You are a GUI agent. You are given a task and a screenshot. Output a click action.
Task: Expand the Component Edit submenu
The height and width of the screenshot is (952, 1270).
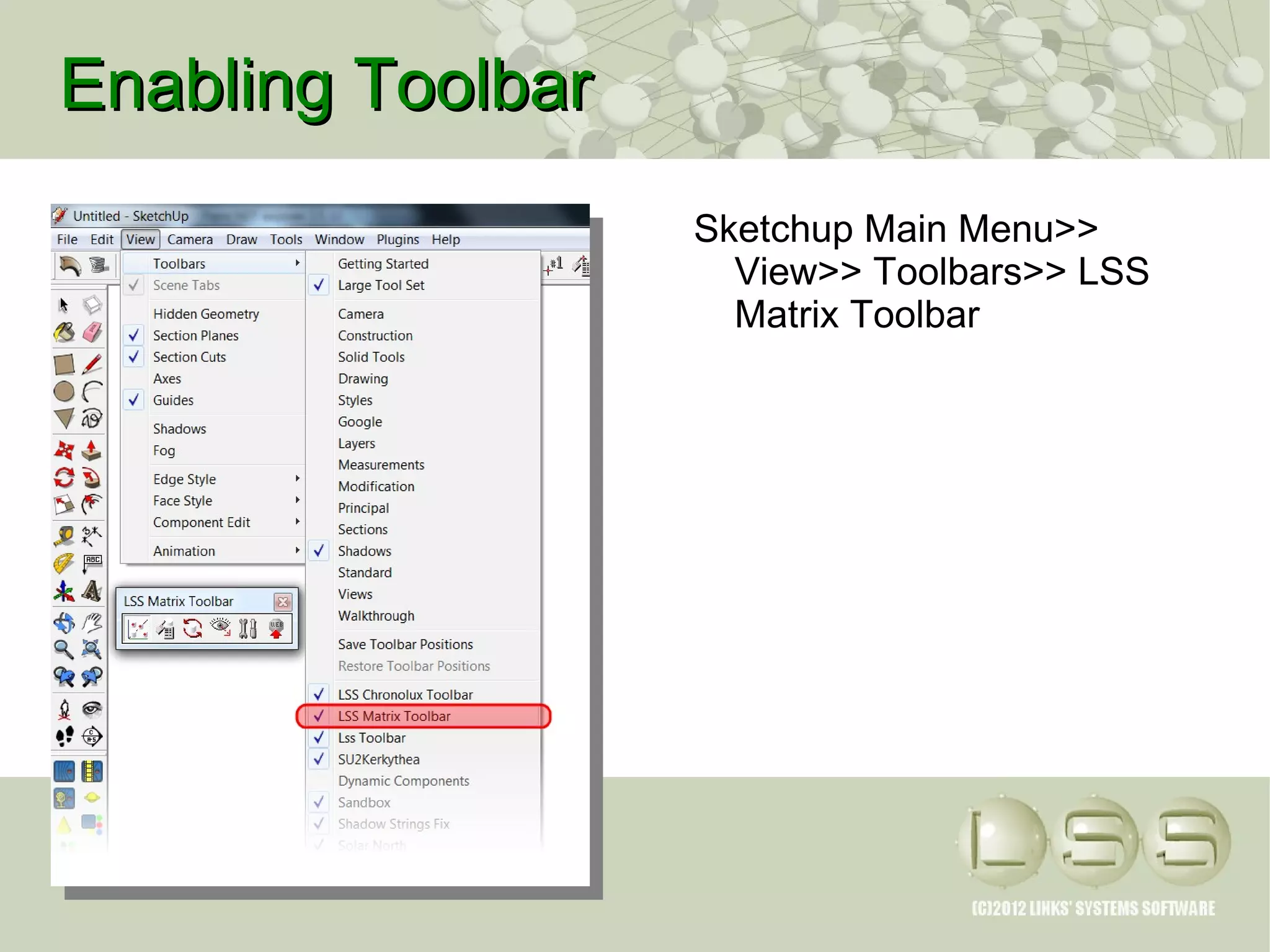coord(213,523)
